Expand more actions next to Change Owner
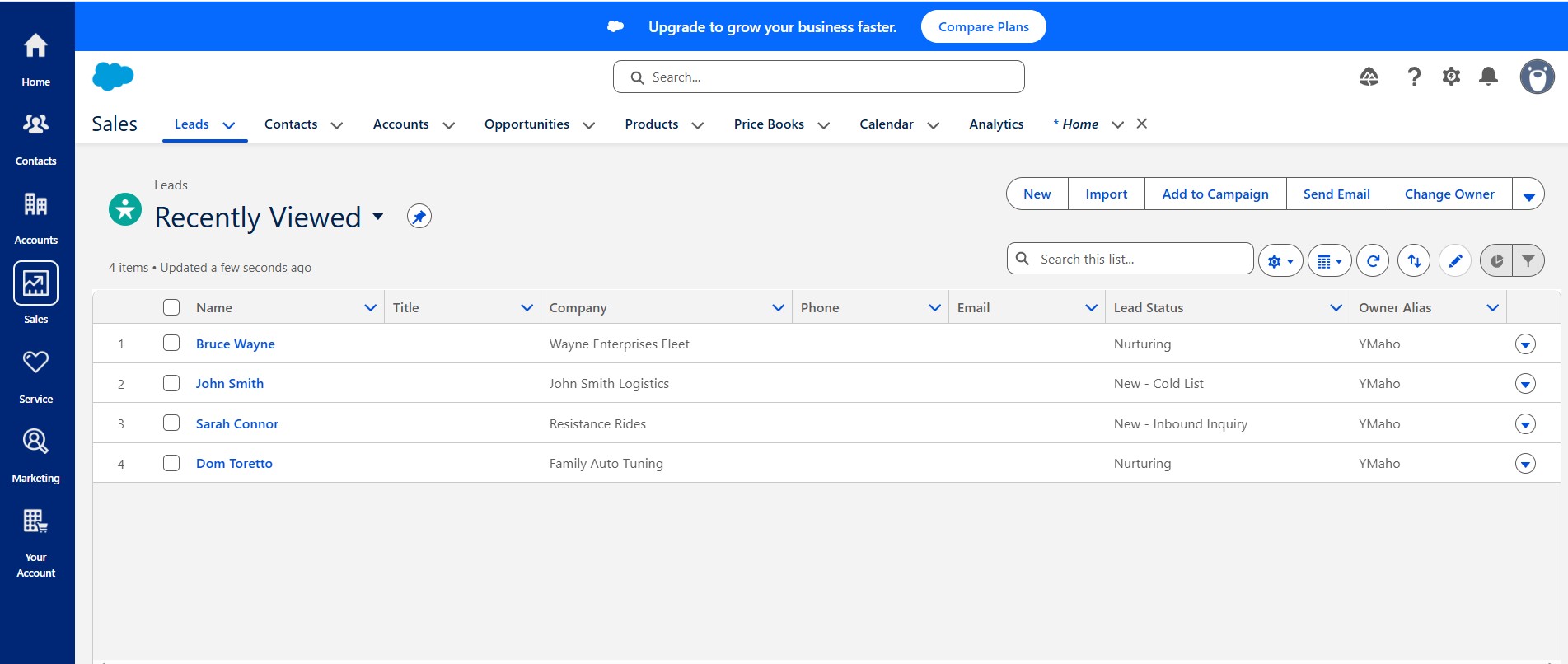Viewport: 1568px width, 664px height. (x=1528, y=194)
